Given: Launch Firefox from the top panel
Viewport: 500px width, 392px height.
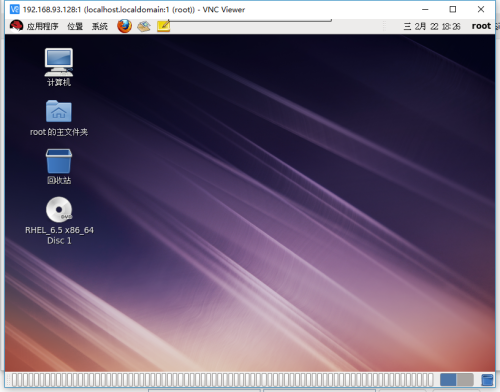Looking at the screenshot, I should tap(124, 26).
